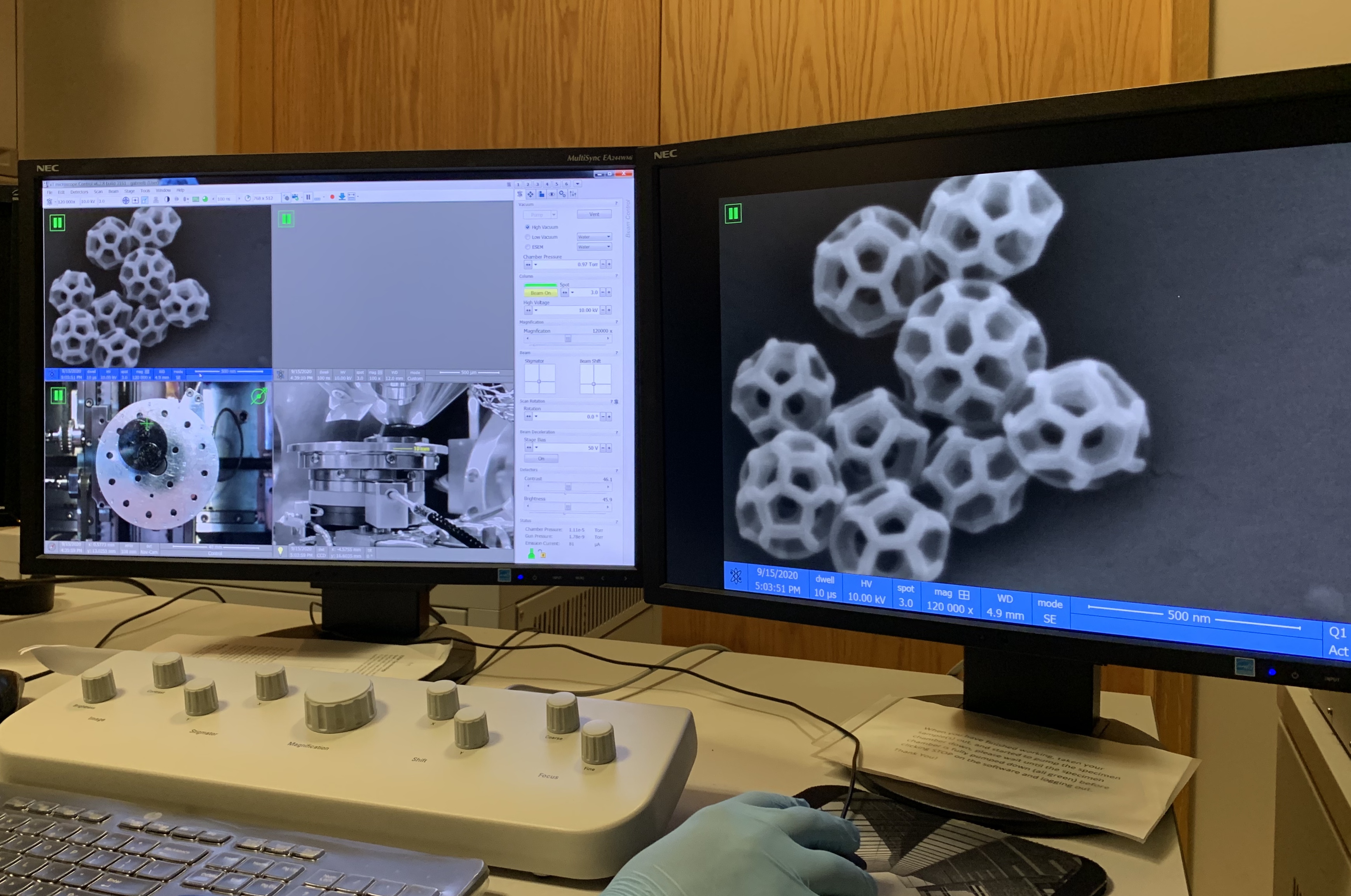Click the Brightness slider thumb
Image resolution: width=1351 pixels, height=896 pixels.
(x=568, y=506)
